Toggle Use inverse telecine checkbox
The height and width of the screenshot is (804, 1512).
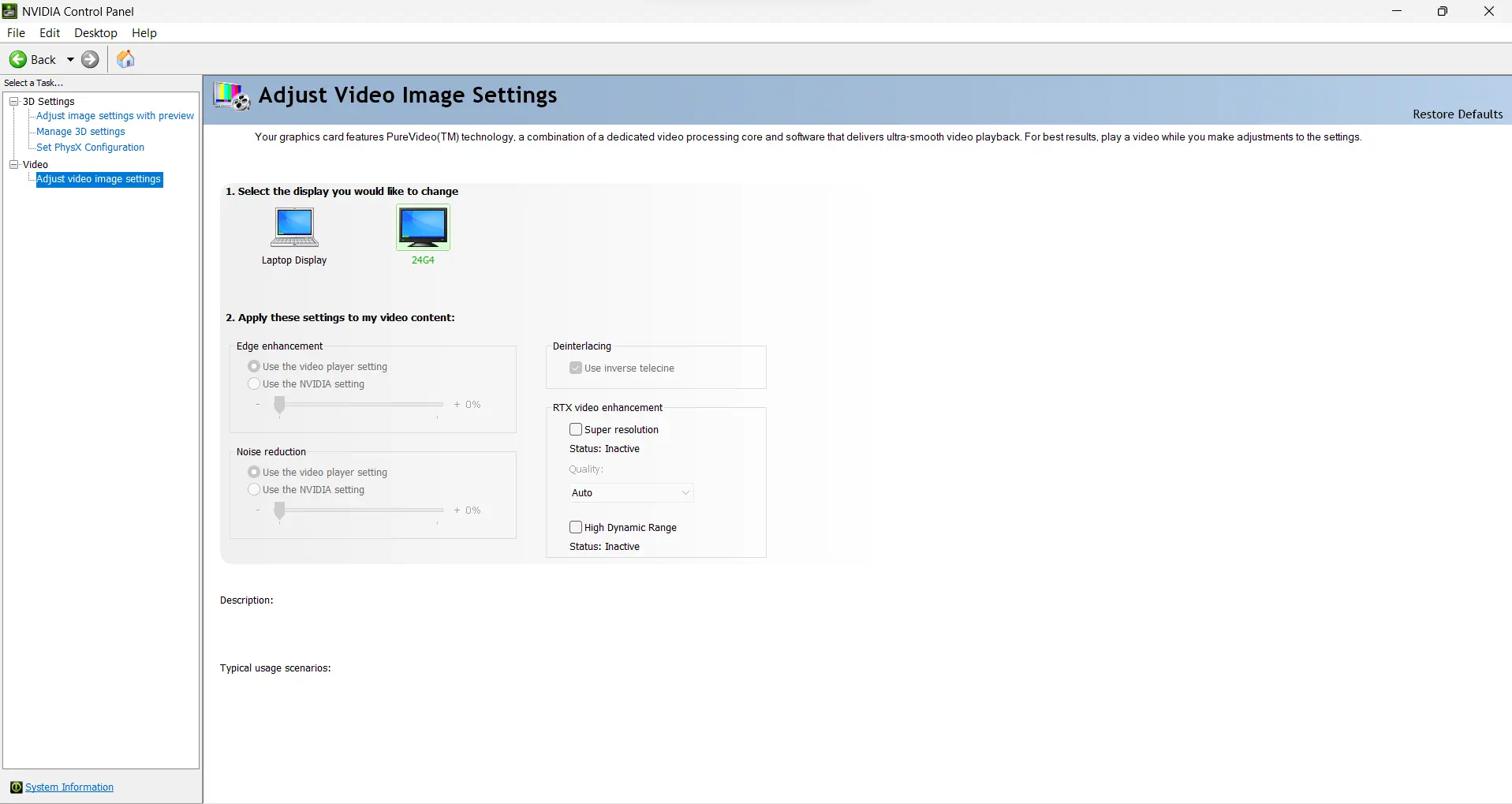(x=576, y=368)
